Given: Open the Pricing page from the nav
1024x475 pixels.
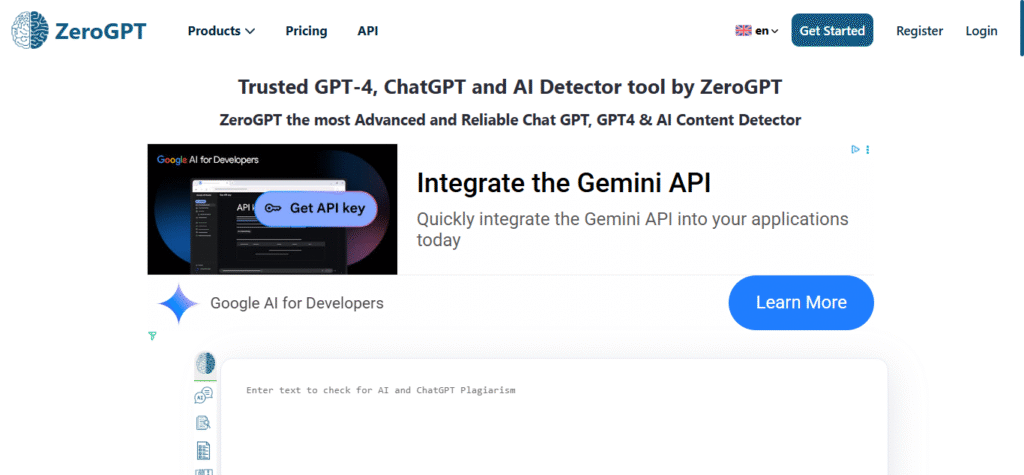Looking at the screenshot, I should [306, 31].
